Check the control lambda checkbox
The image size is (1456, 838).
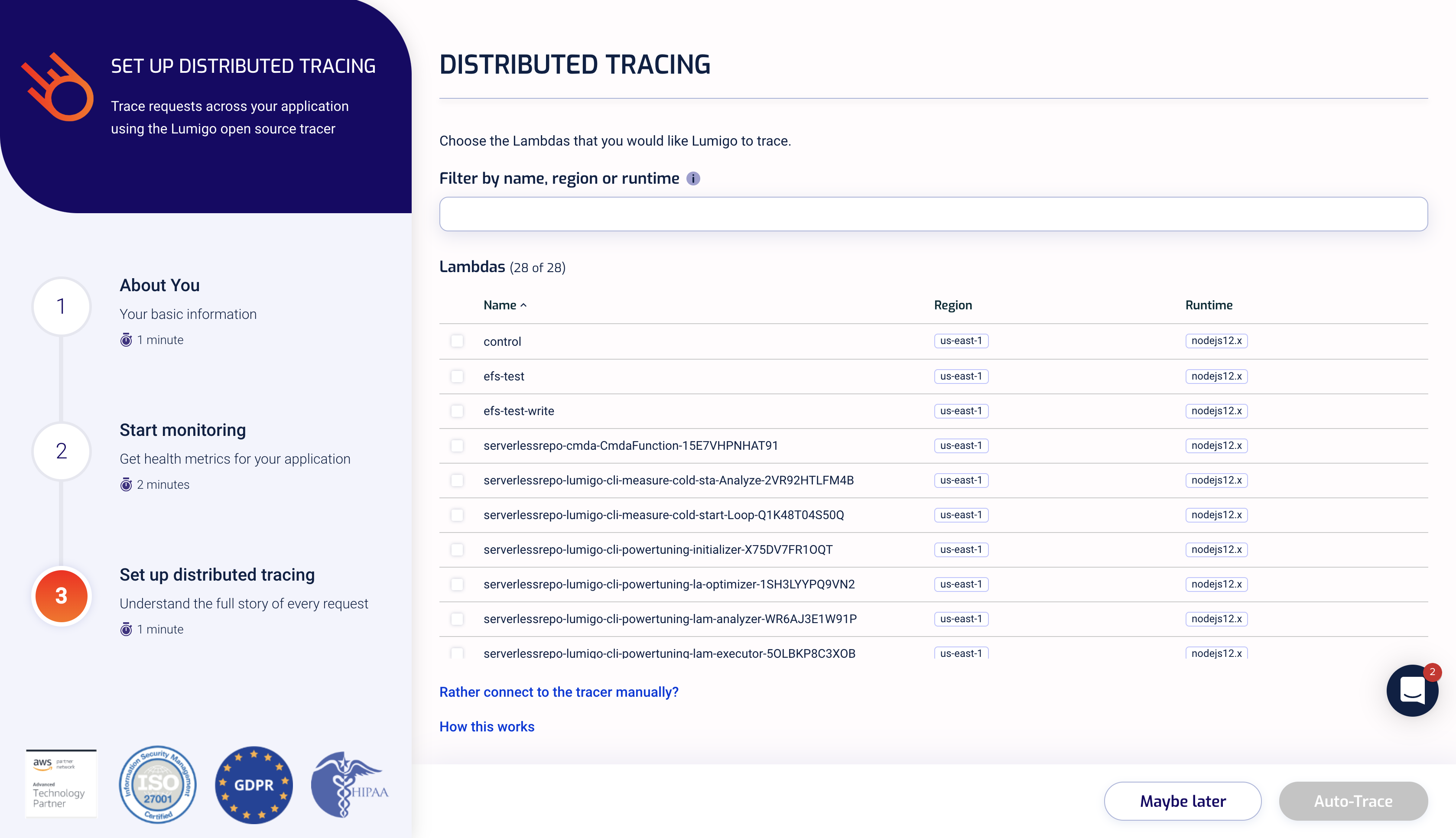point(457,341)
